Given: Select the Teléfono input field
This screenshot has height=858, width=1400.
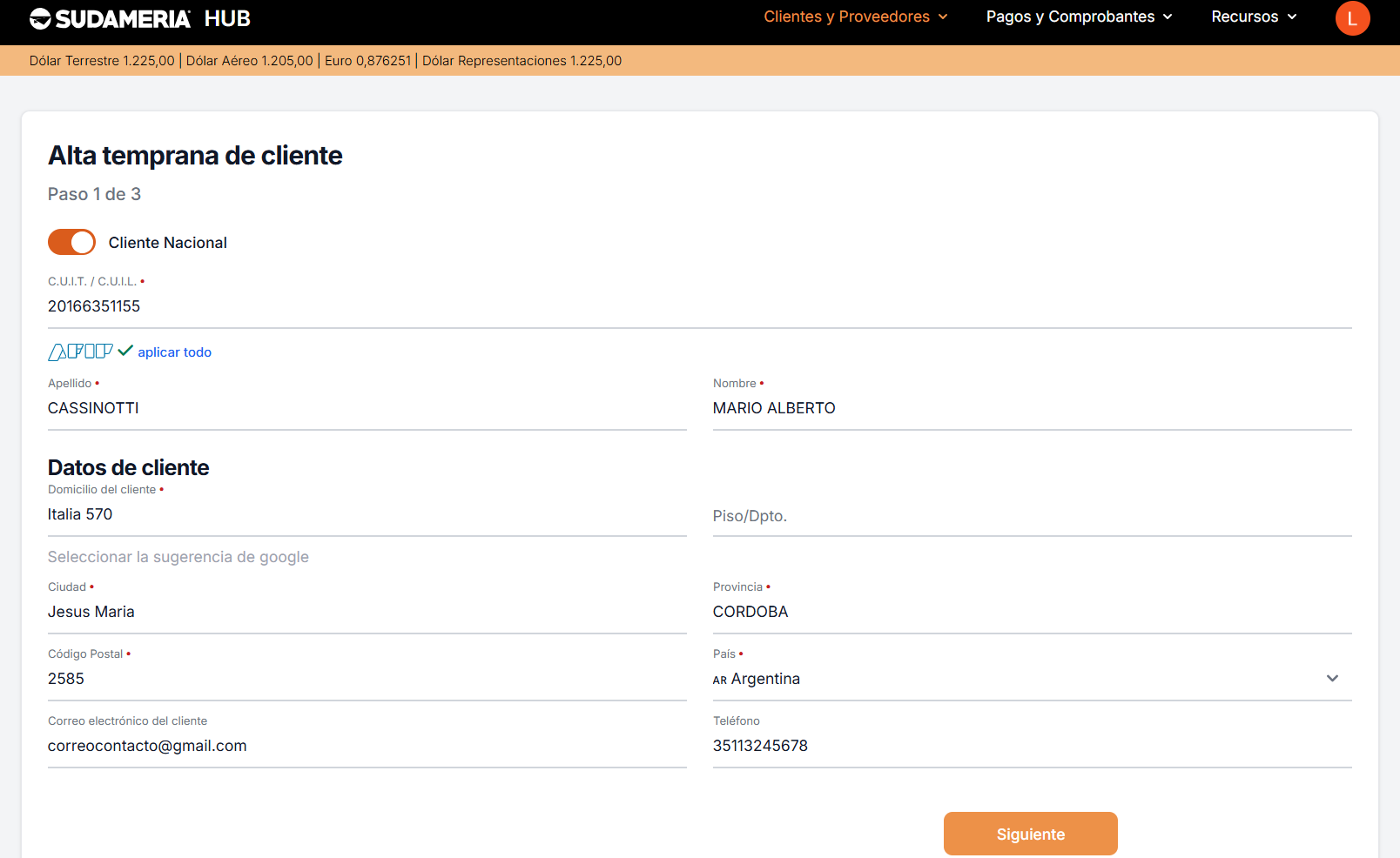Looking at the screenshot, I should [x=1032, y=746].
